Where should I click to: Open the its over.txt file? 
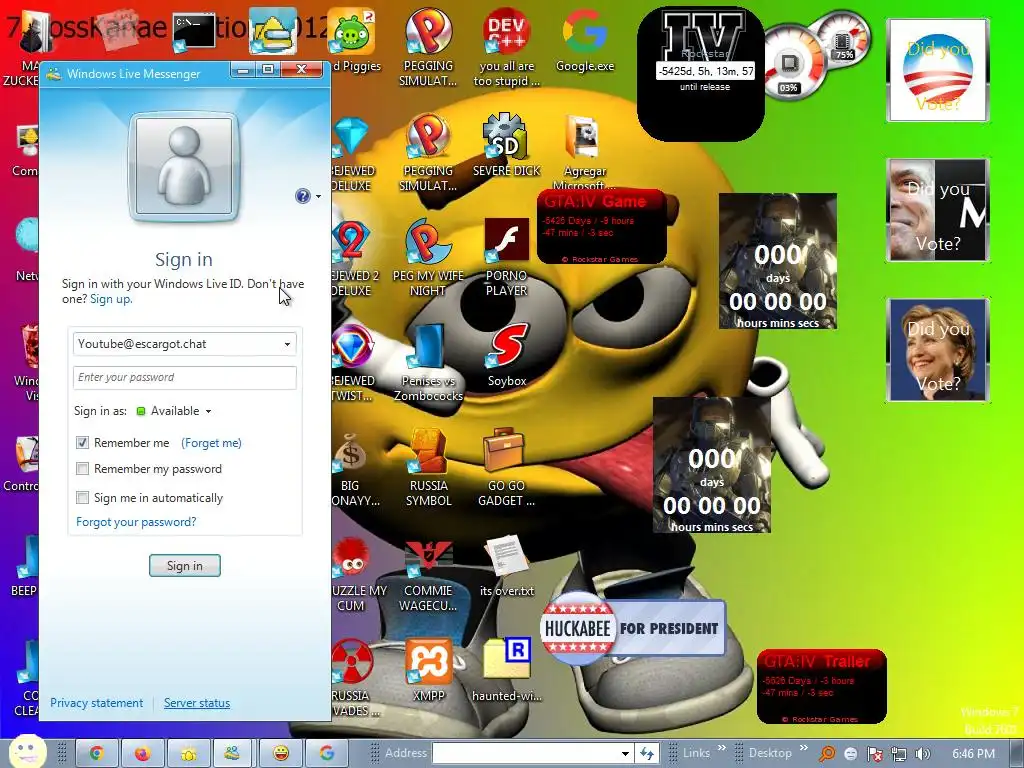click(x=507, y=566)
